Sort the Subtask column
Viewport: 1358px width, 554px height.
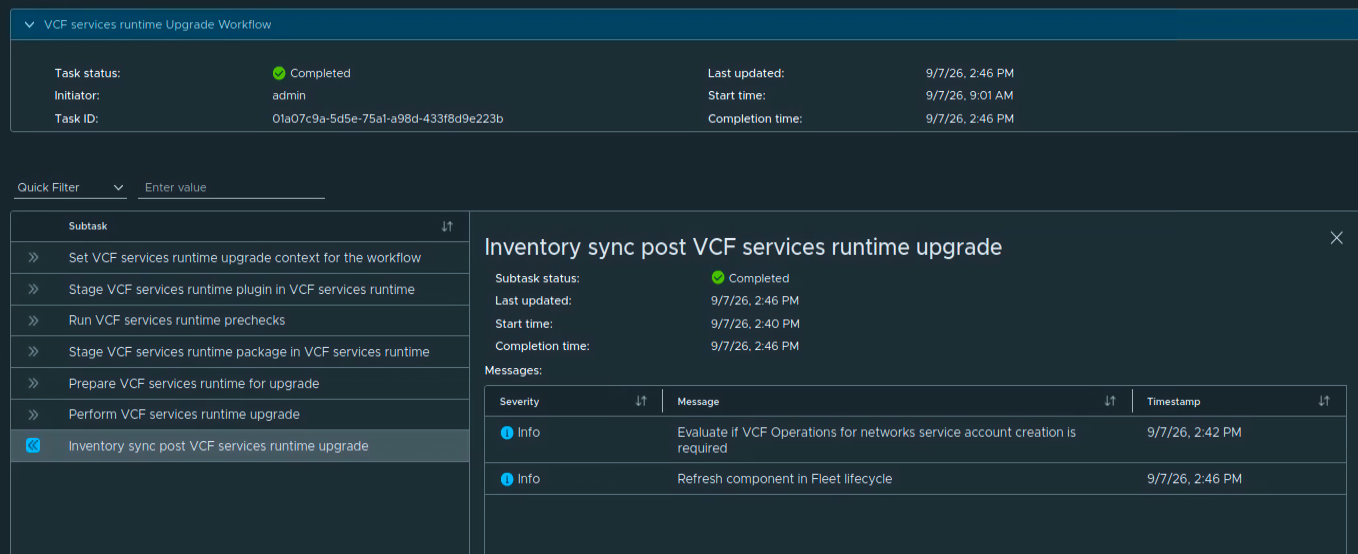[x=447, y=227]
